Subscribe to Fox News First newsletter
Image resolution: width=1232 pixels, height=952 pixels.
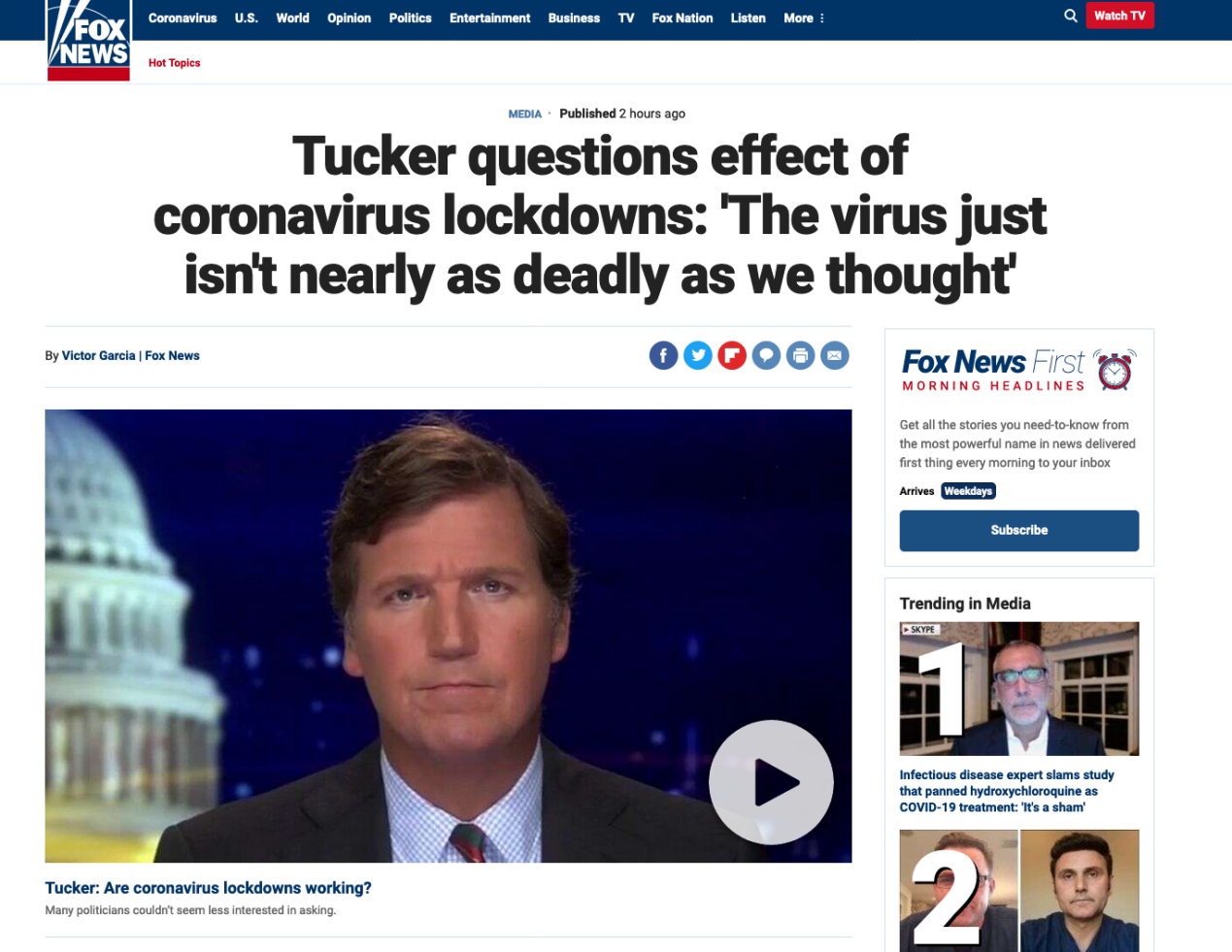point(1019,531)
